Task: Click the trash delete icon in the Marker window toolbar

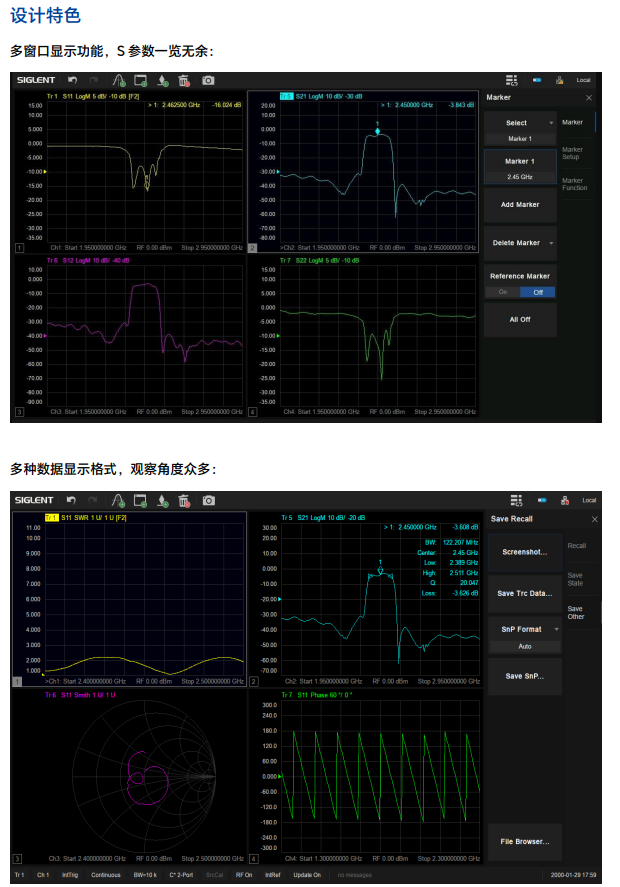Action: [x=183, y=80]
